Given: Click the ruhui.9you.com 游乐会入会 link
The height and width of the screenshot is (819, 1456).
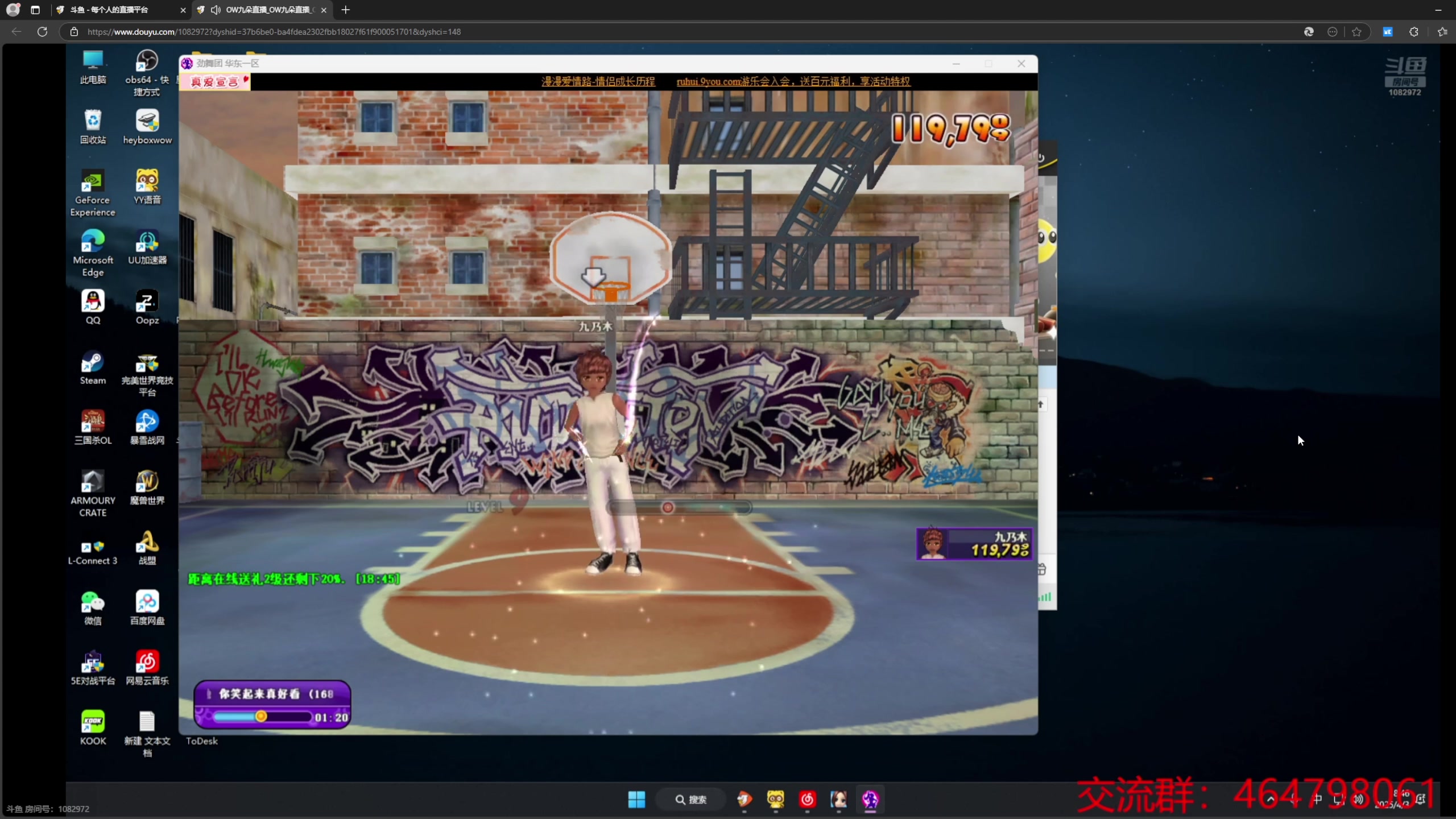Looking at the screenshot, I should coord(793,81).
